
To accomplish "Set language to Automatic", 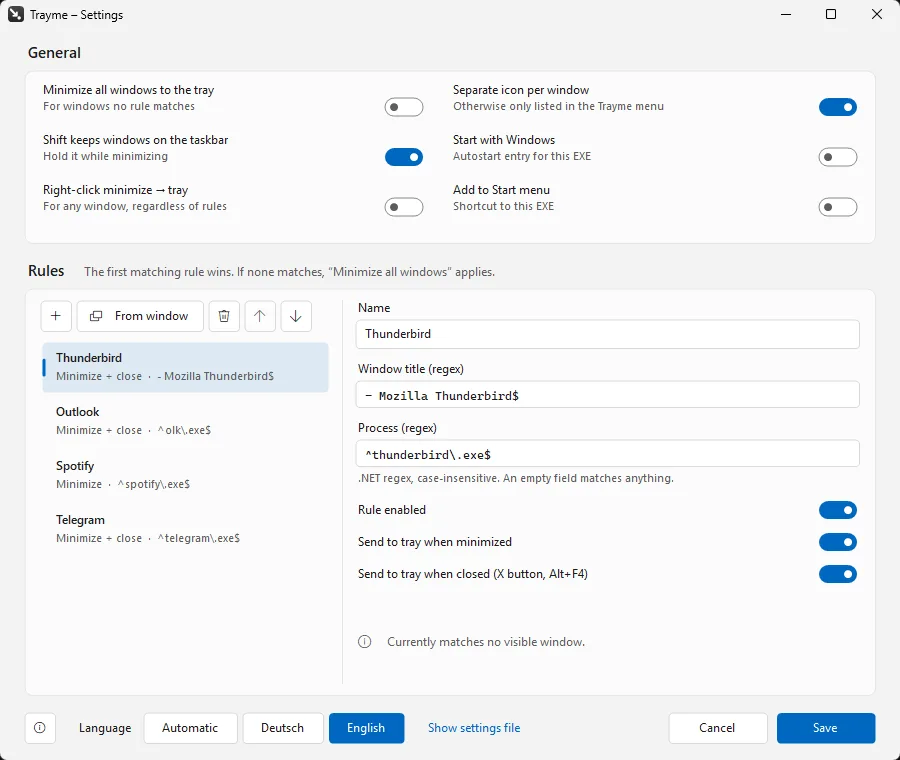I will pyautogui.click(x=190, y=728).
